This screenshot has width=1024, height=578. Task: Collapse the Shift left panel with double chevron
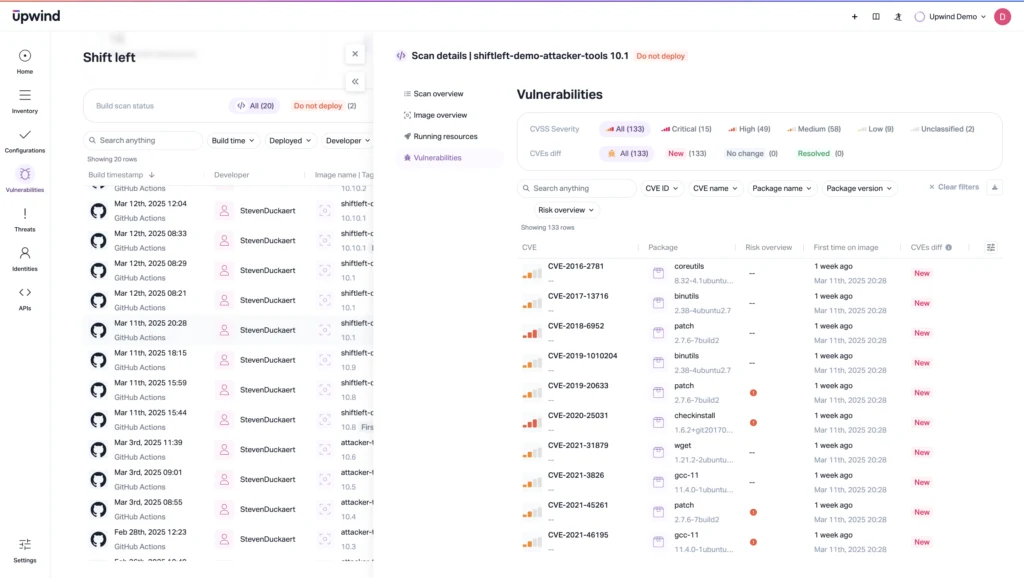coord(355,82)
